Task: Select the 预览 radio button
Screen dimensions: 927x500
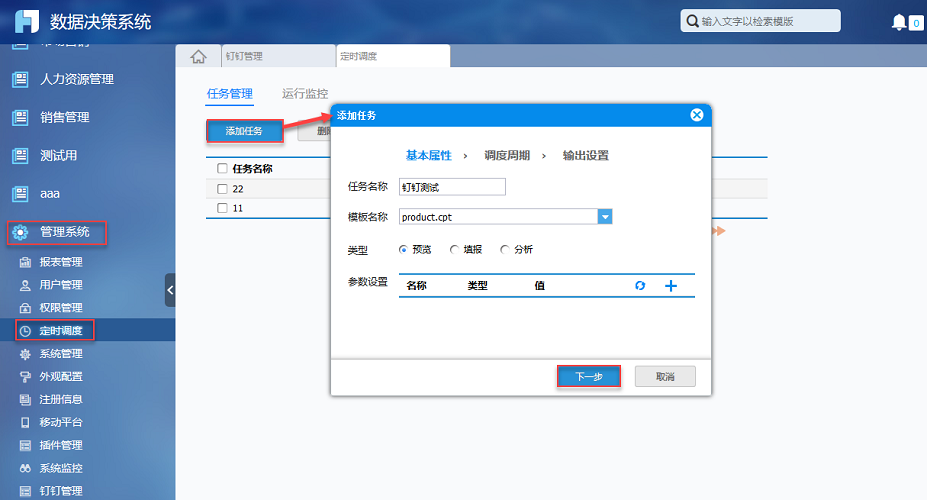Action: [x=403, y=249]
